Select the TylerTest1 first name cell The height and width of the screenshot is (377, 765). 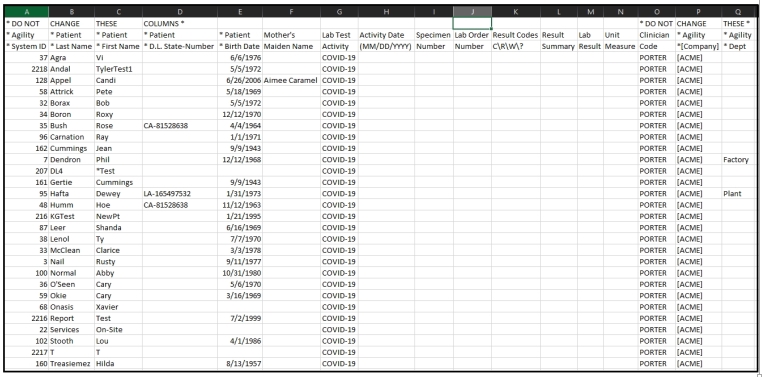pyautogui.click(x=119, y=69)
